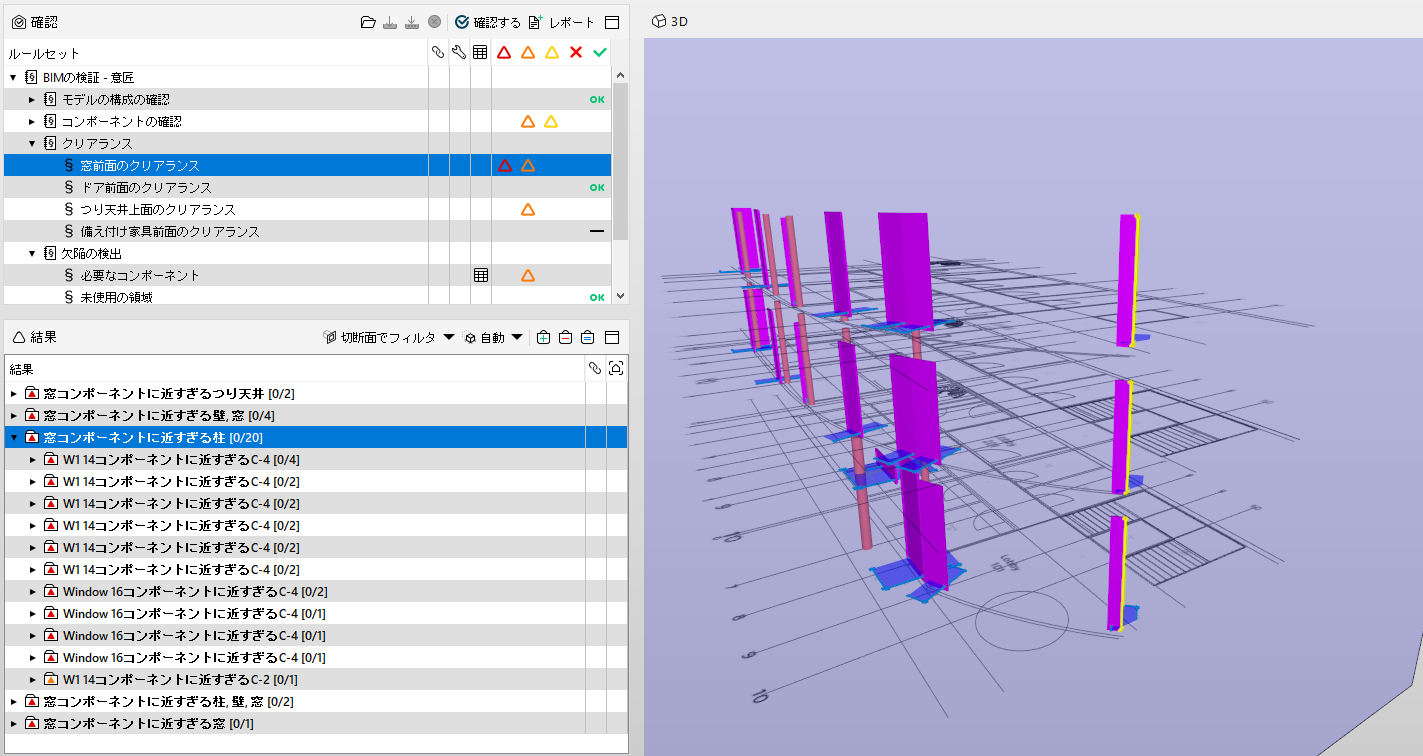This screenshot has width=1423, height=756.
Task: Click the blue equals basket icon
Action: [x=588, y=338]
